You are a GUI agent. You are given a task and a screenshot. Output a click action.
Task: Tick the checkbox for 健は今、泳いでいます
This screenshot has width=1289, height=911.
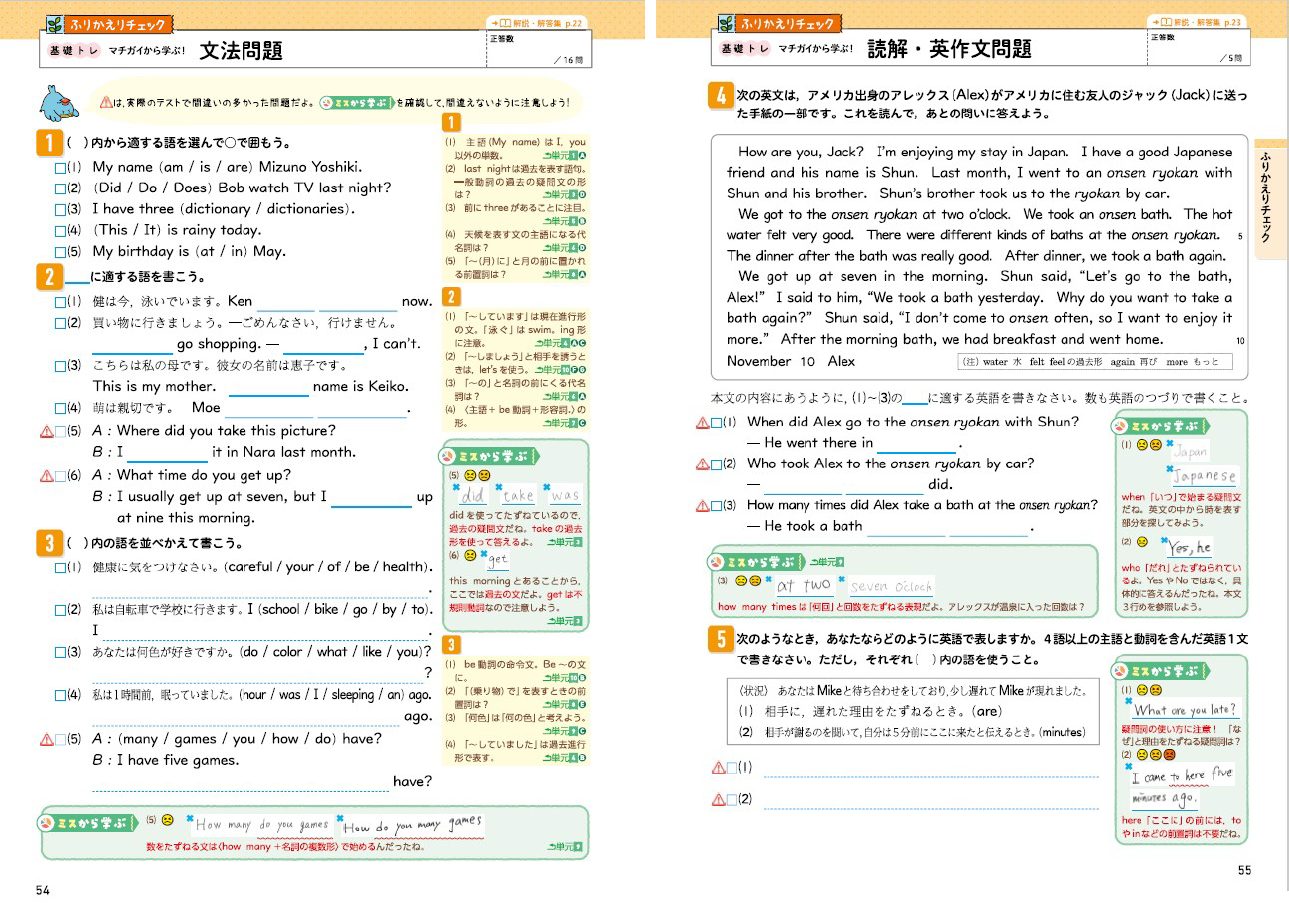[59, 301]
